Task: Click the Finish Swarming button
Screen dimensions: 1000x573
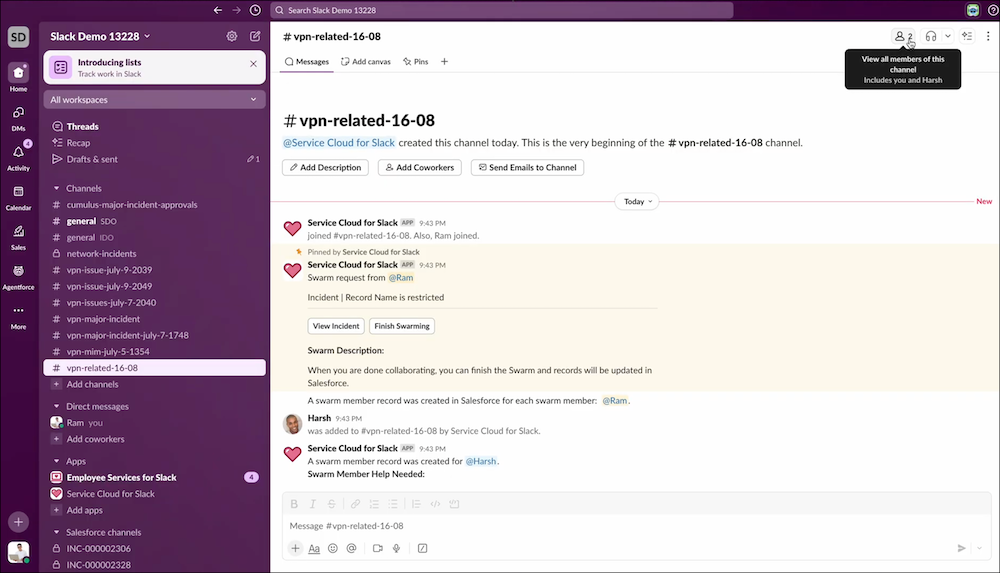Action: pos(402,326)
